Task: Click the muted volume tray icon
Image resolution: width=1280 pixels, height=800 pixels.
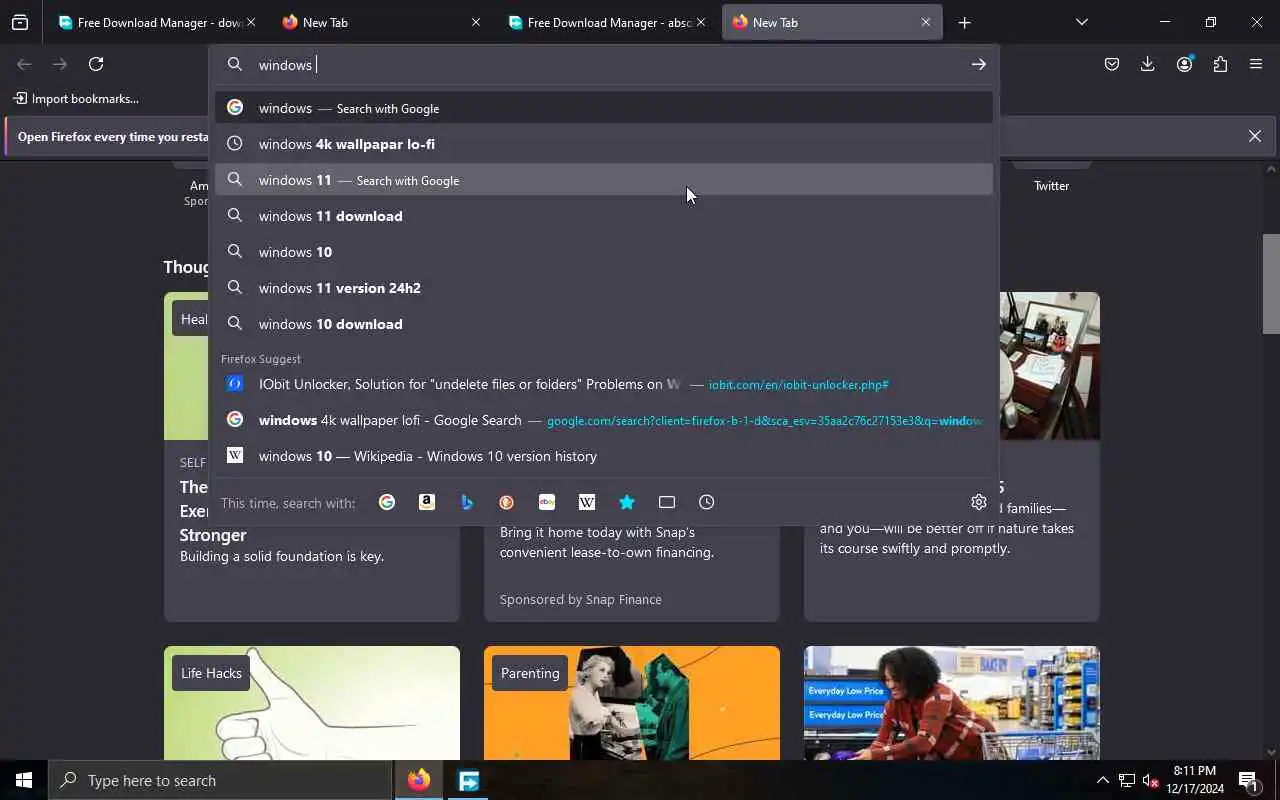Action: click(x=1151, y=780)
